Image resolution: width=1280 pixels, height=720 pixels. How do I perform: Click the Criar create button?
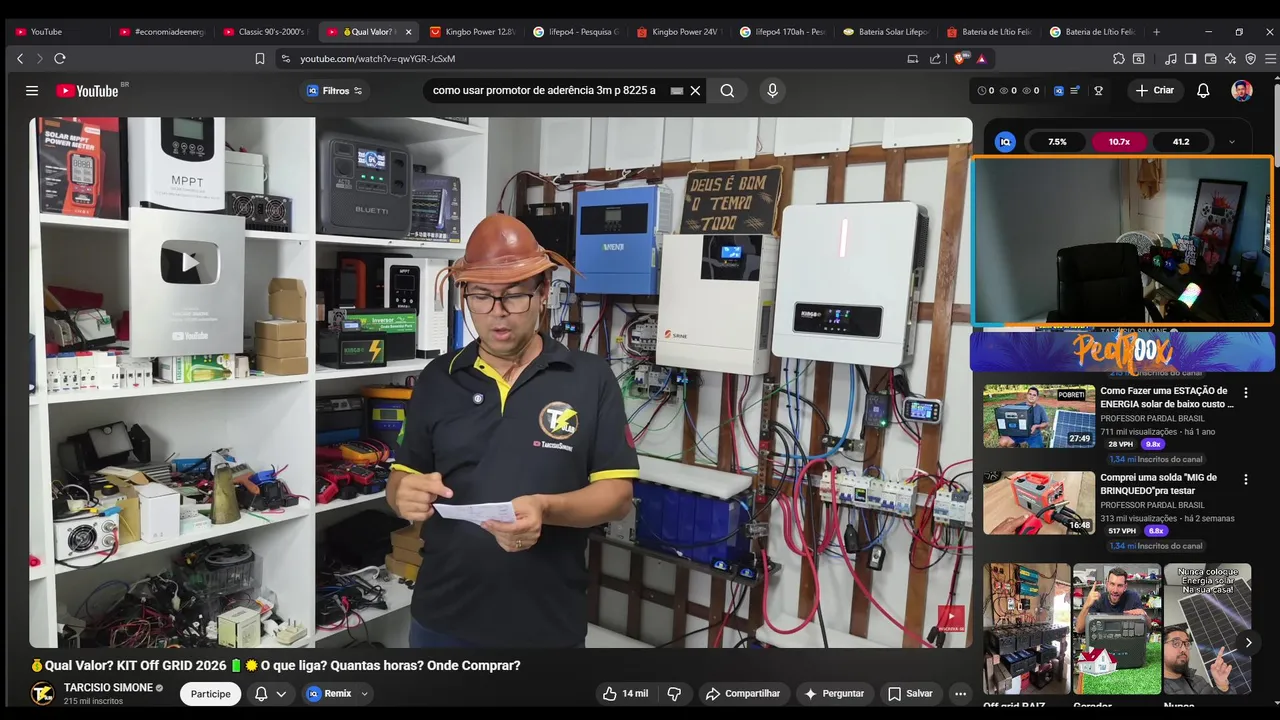[1154, 90]
